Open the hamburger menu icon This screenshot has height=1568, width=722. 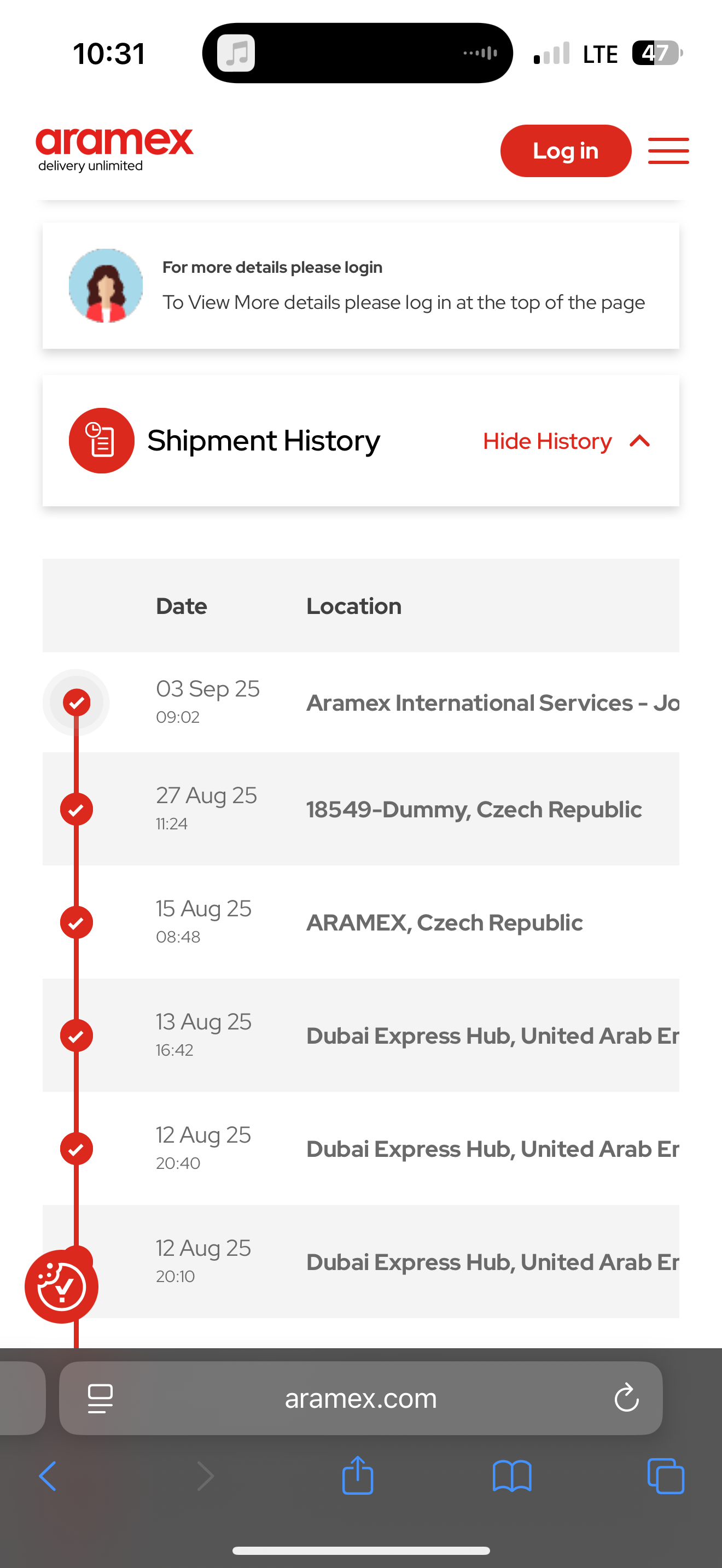[x=668, y=150]
